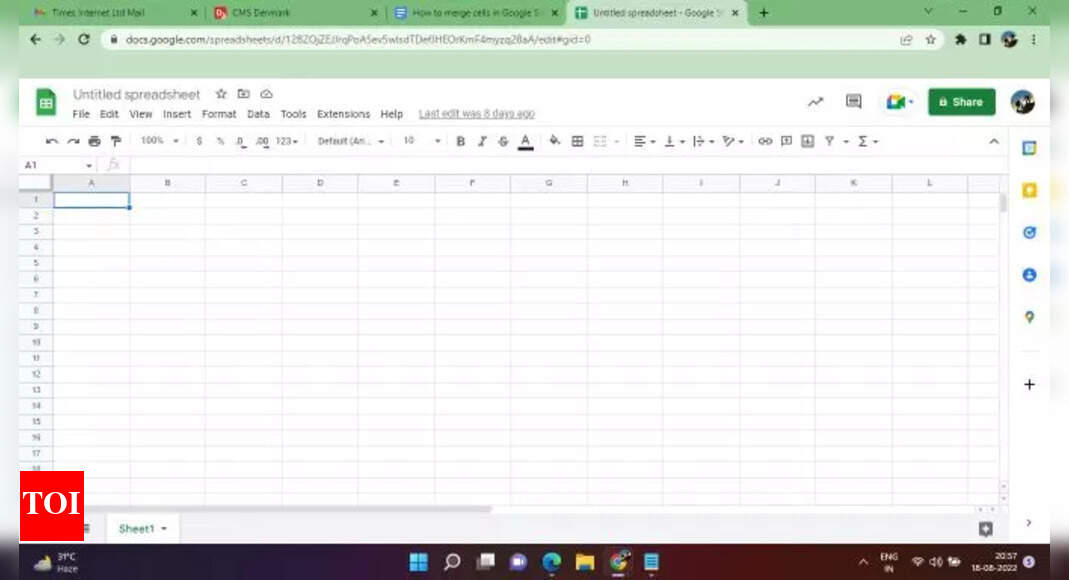
Task: Click the Last edit was 8 days ago link
Action: pyautogui.click(x=478, y=114)
